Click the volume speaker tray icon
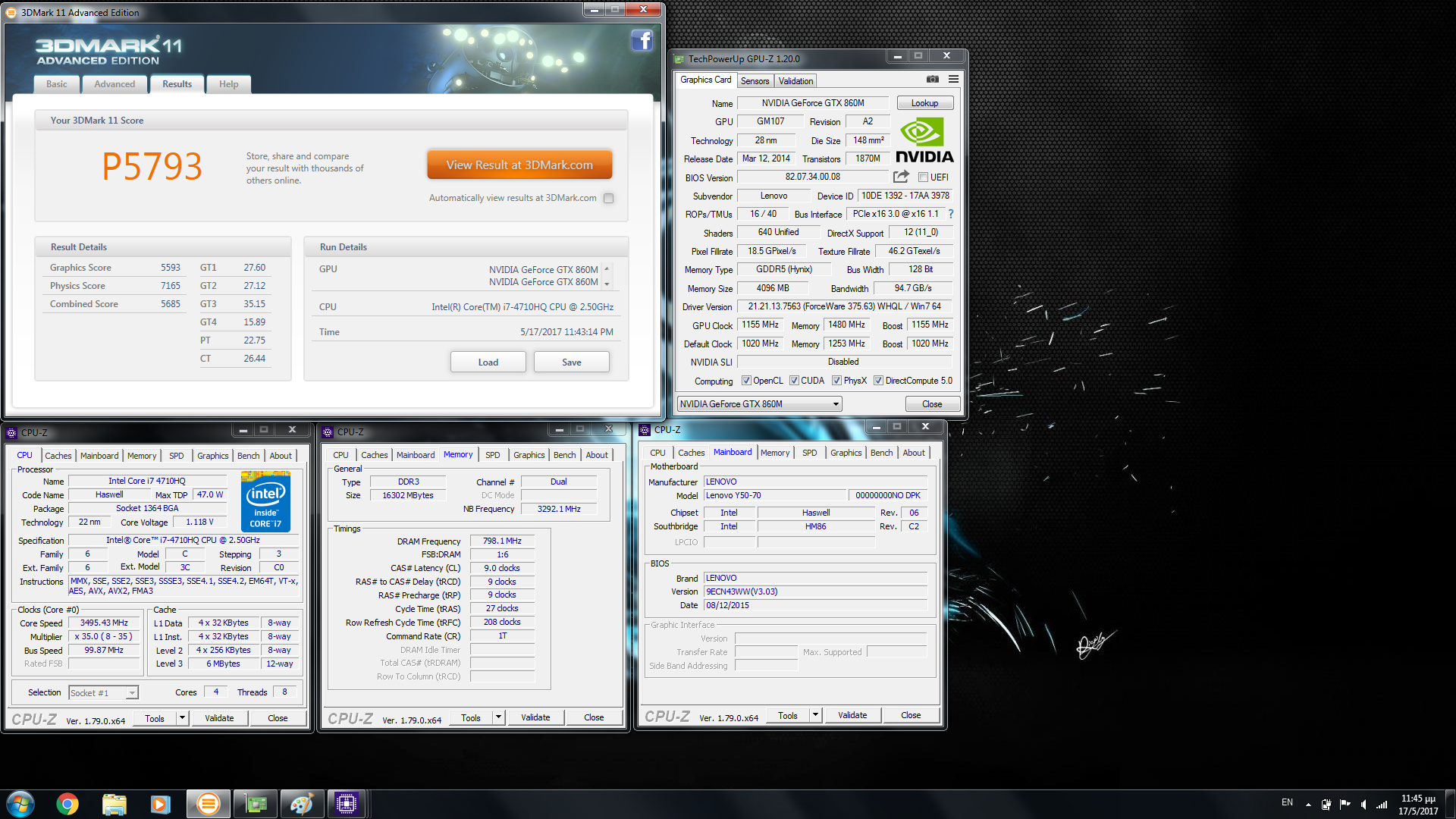This screenshot has width=1456, height=819. [x=1363, y=804]
